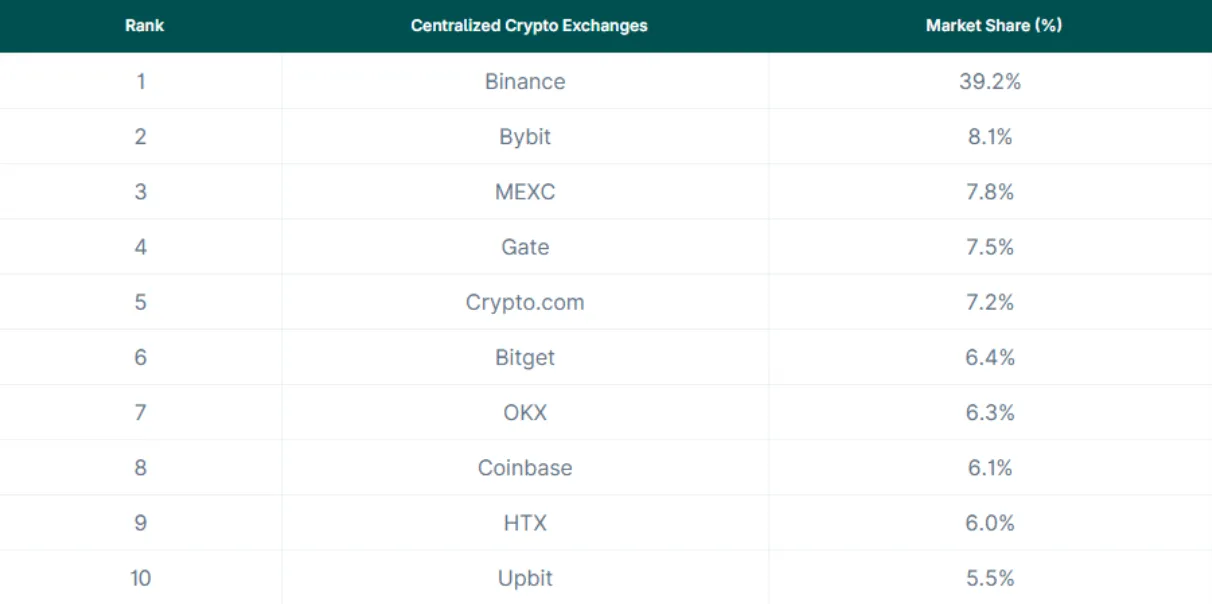The image size is (1212, 604).
Task: Select the Bybit exchange cell
Action: coord(525,137)
